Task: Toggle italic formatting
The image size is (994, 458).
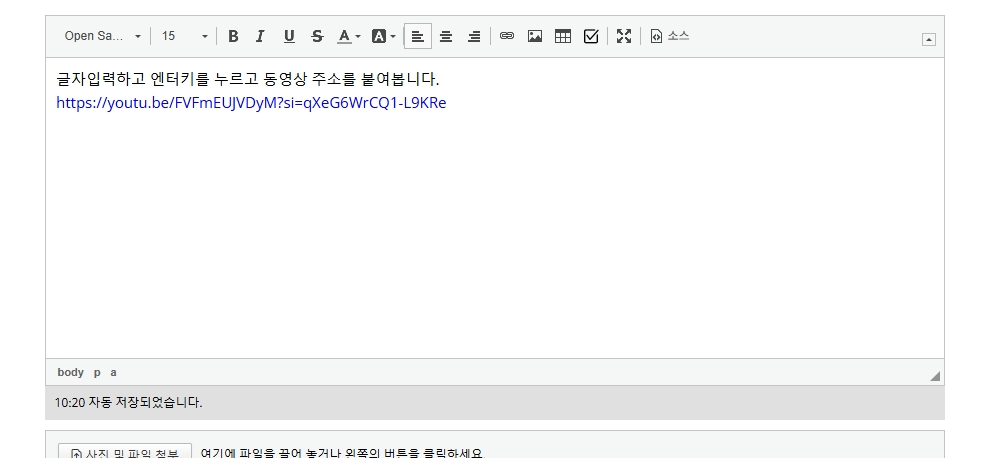Action: (261, 36)
